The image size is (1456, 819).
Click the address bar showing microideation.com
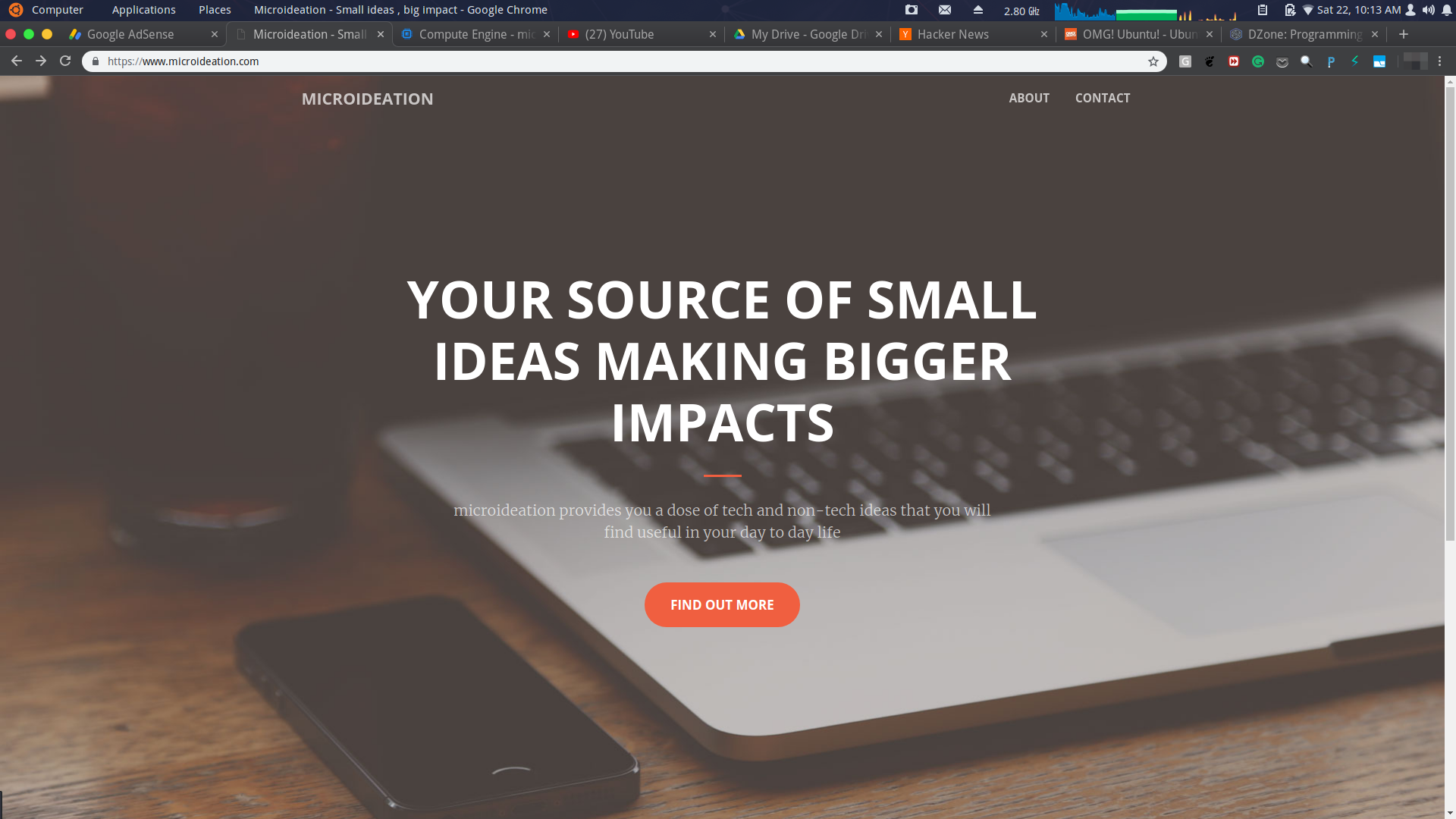pos(622,61)
